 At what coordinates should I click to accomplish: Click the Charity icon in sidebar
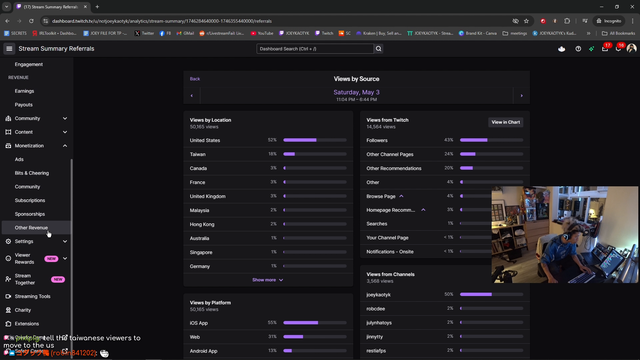click(x=8, y=310)
